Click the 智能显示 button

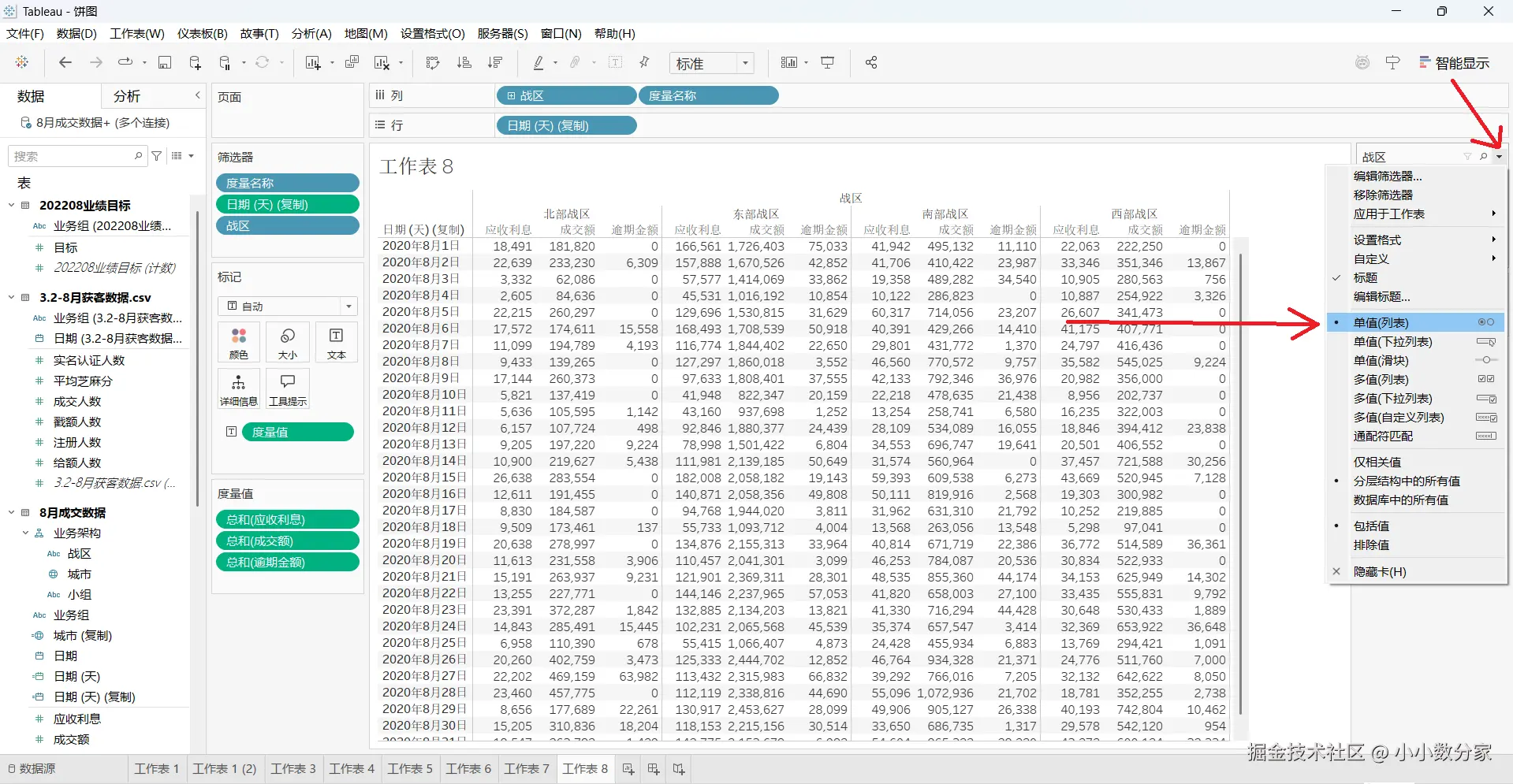click(1454, 63)
